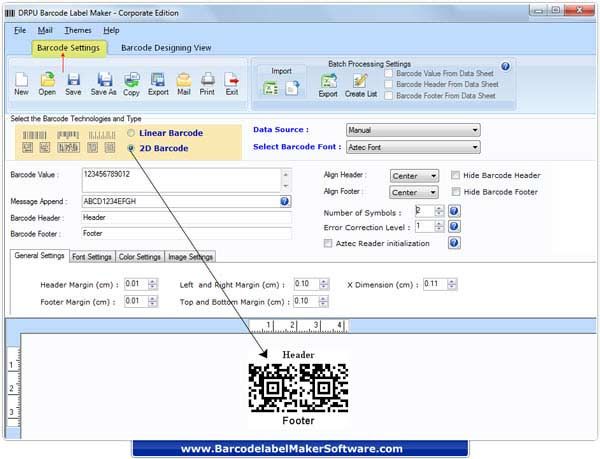Print the barcode with the Print icon
This screenshot has height=459, width=600.
pyautogui.click(x=207, y=81)
